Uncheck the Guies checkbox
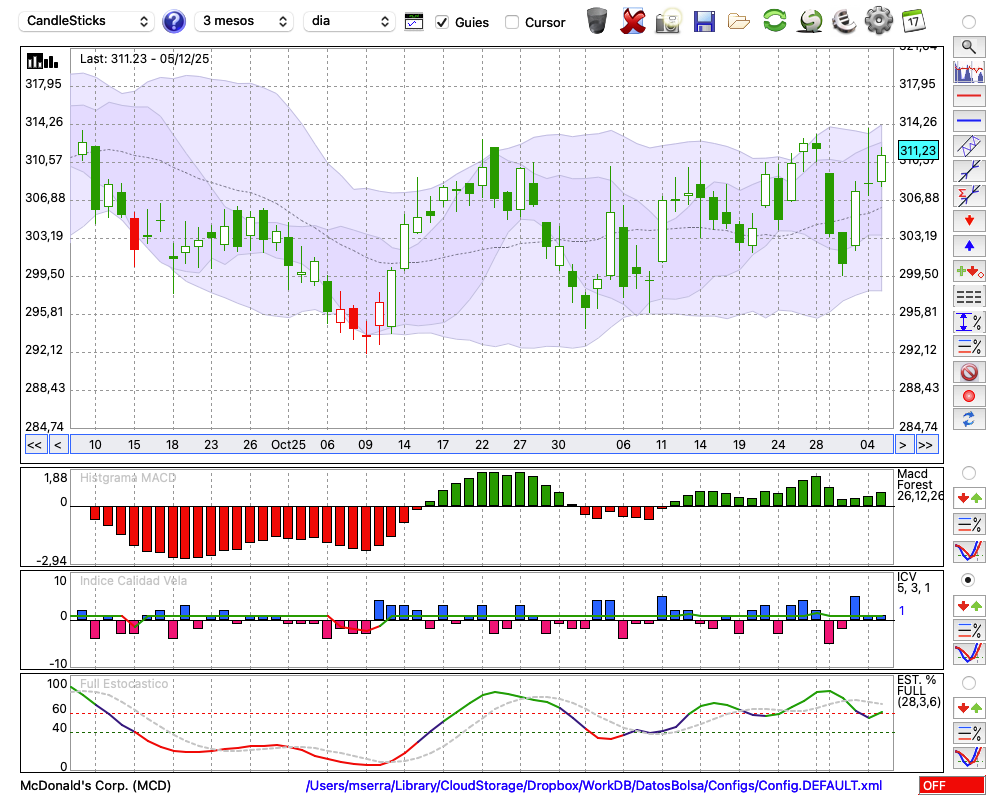This screenshot has height=800, width=1000. tap(442, 22)
